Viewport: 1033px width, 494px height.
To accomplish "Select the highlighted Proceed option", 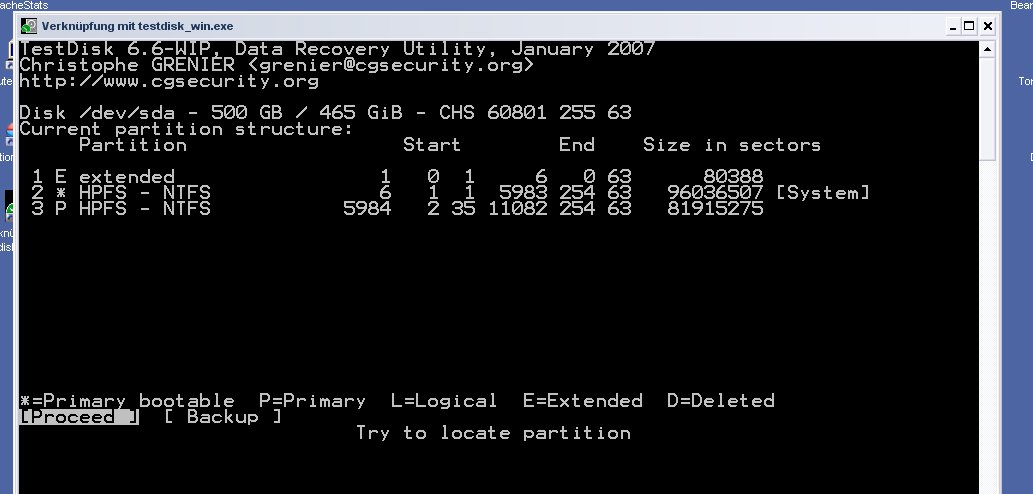I will point(79,417).
